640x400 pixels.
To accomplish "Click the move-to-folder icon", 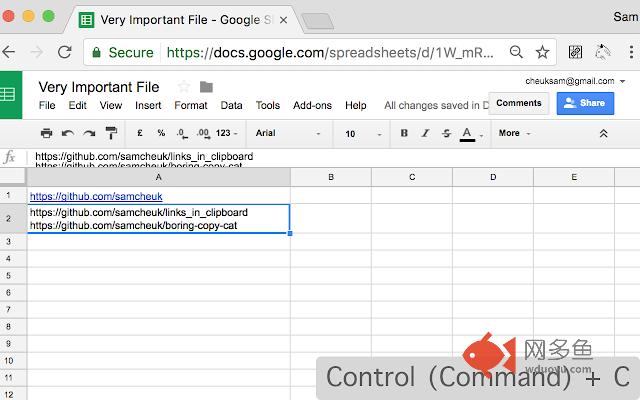I will click(206, 87).
